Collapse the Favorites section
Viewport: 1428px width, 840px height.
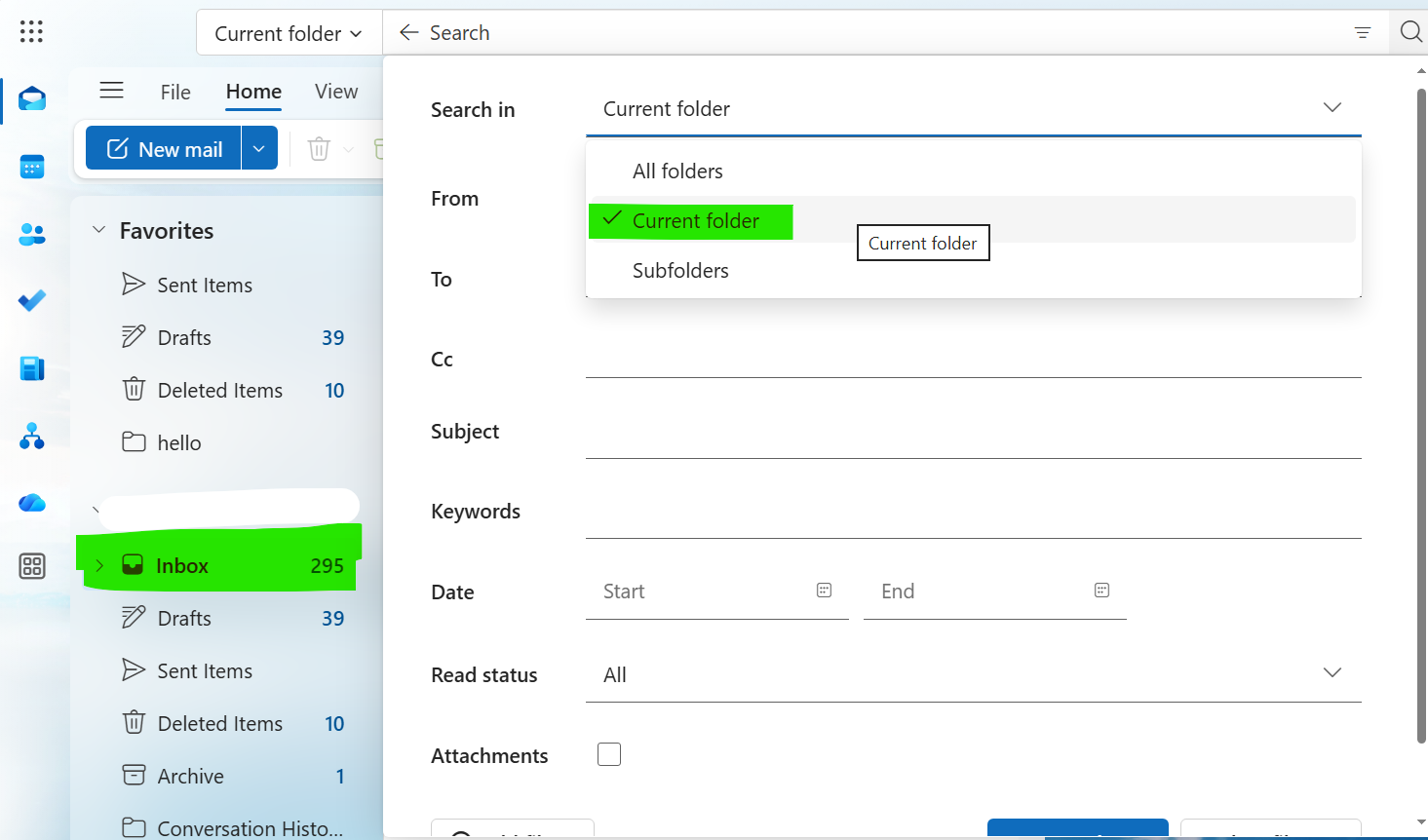(98, 230)
